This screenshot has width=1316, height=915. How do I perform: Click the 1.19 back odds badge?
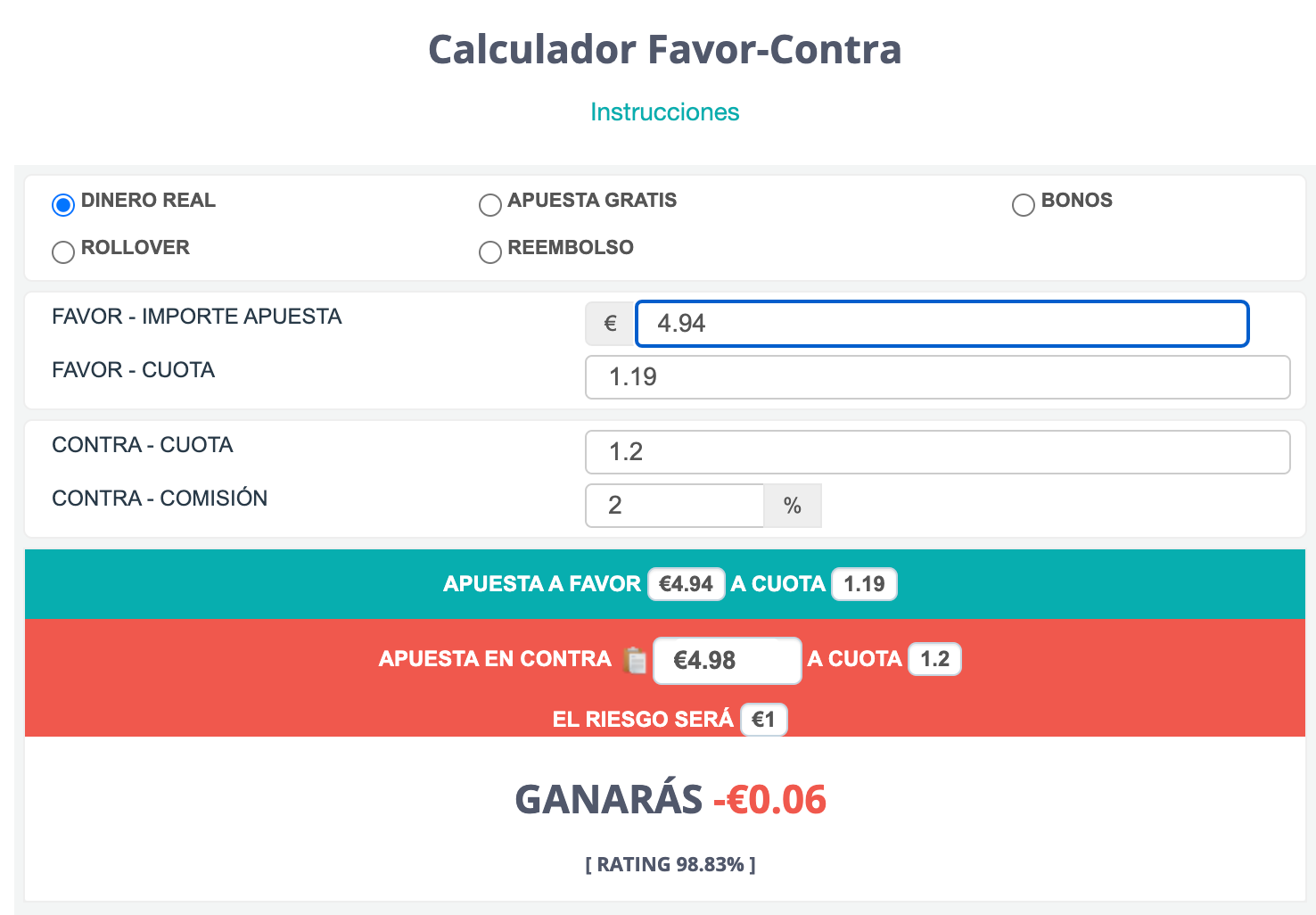coord(864,584)
